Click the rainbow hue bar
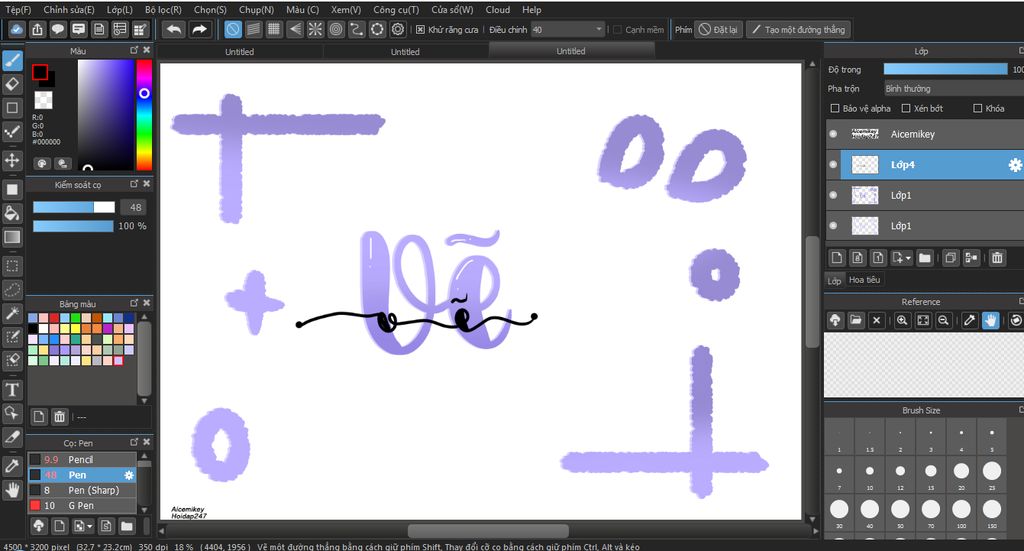 pos(144,115)
